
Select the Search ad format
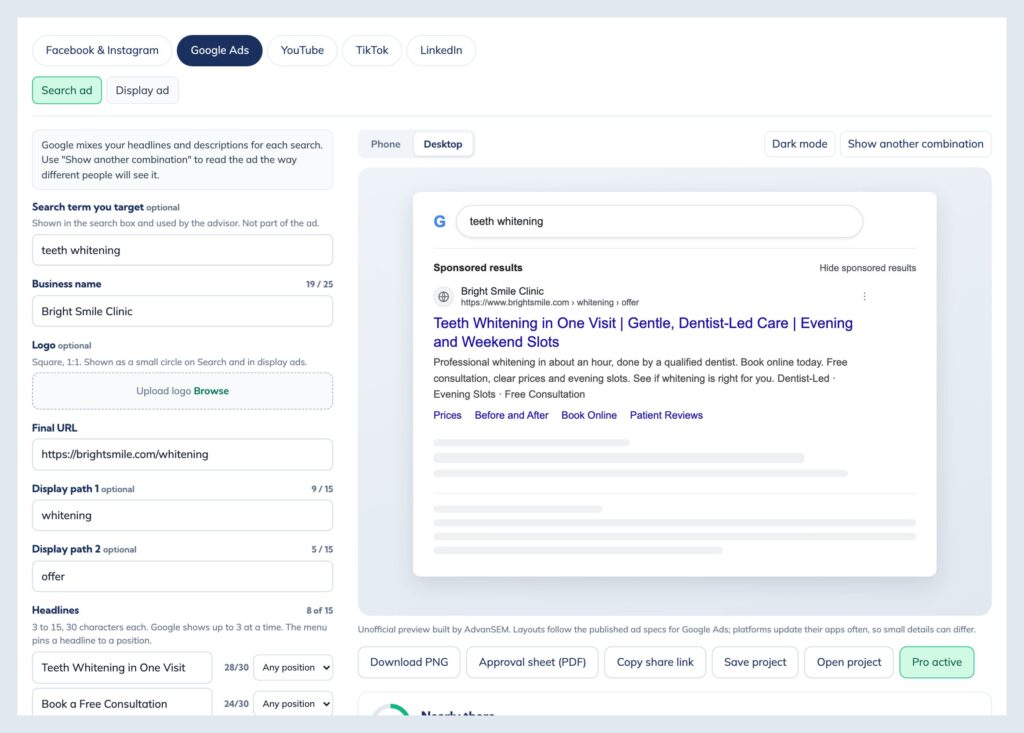pyautogui.click(x=67, y=90)
